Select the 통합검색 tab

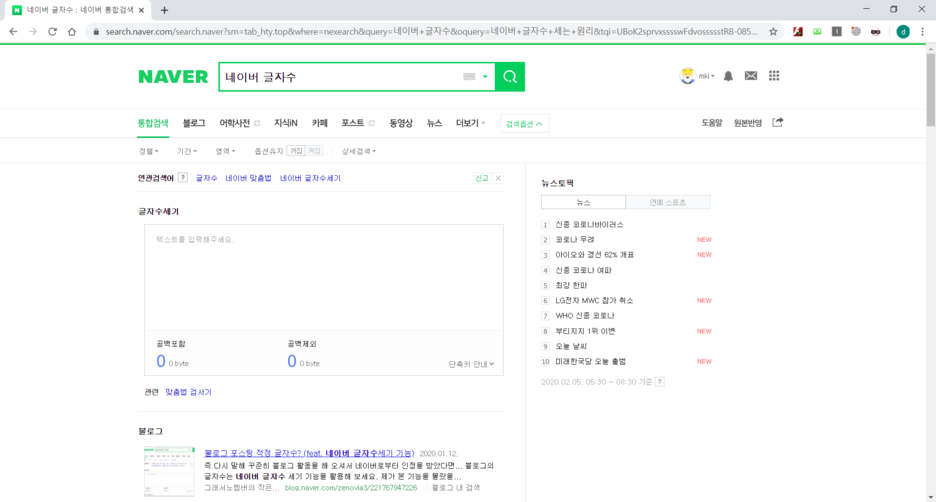(x=153, y=123)
